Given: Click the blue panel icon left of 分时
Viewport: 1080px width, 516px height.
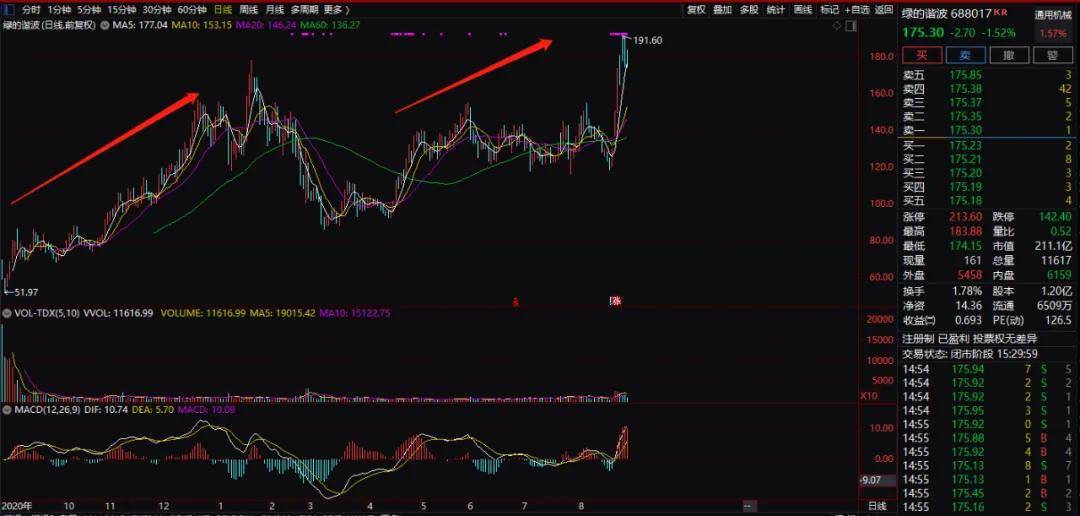Looking at the screenshot, I should point(8,10).
